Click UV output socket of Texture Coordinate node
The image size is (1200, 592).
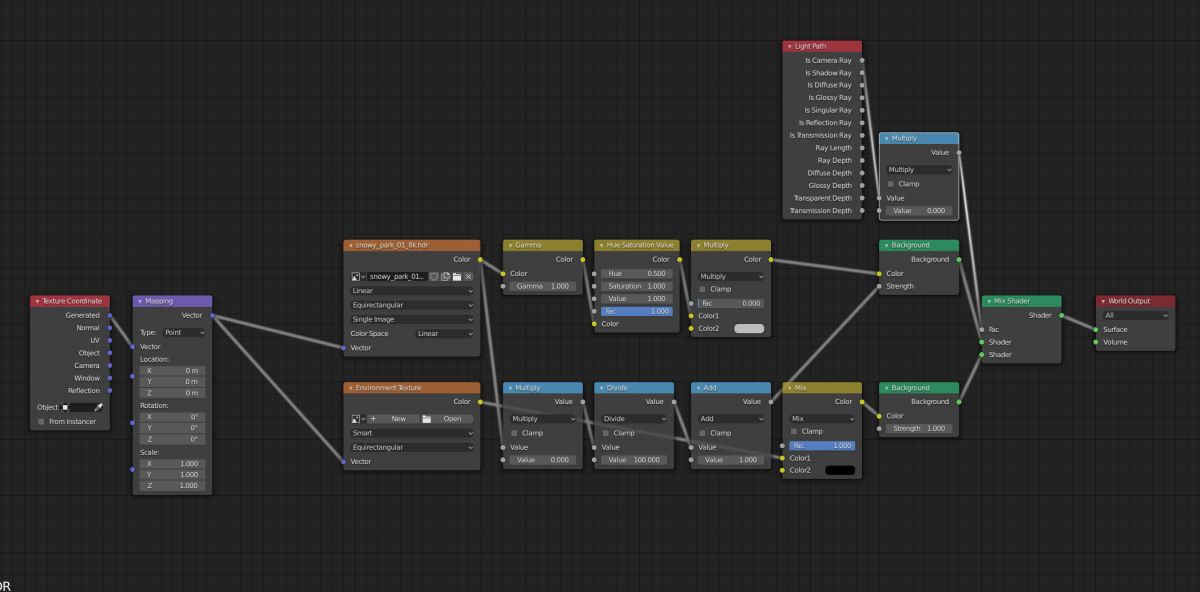(109, 340)
